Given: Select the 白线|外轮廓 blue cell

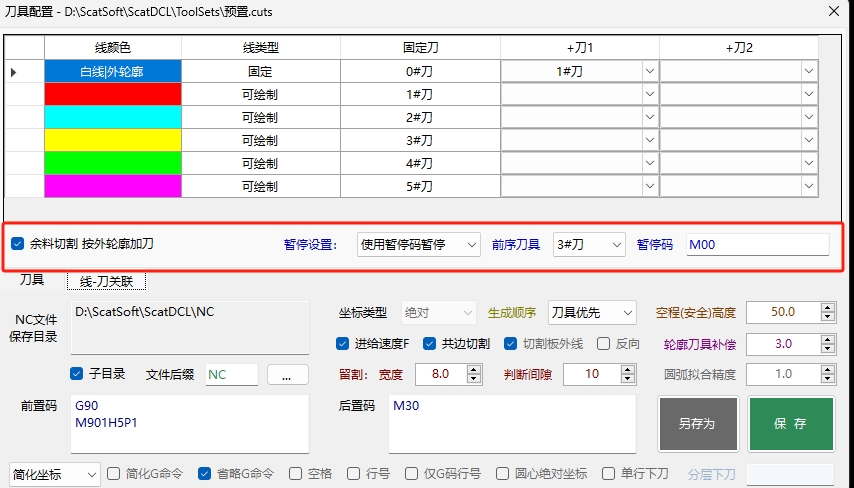Looking at the screenshot, I should pos(113,71).
